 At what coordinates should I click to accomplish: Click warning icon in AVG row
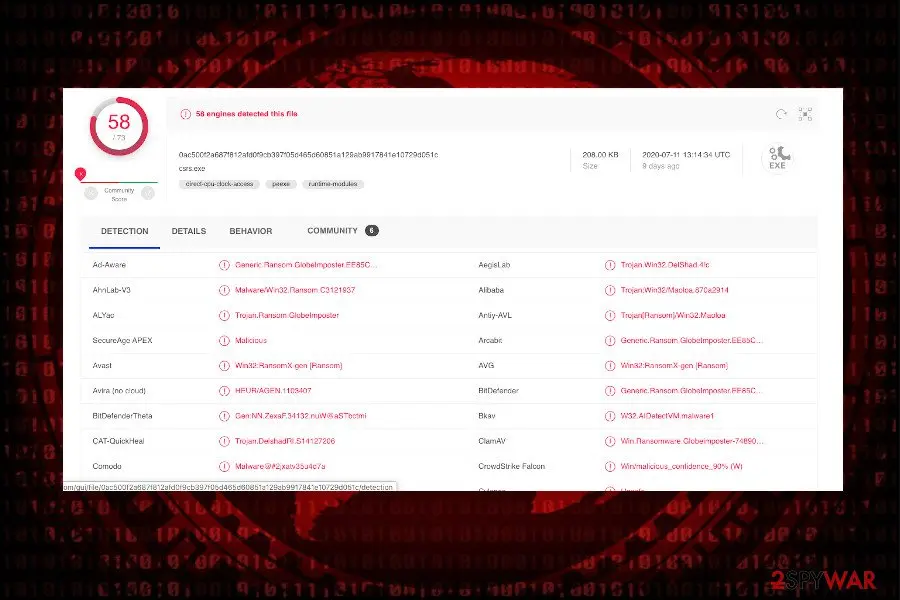(x=610, y=366)
